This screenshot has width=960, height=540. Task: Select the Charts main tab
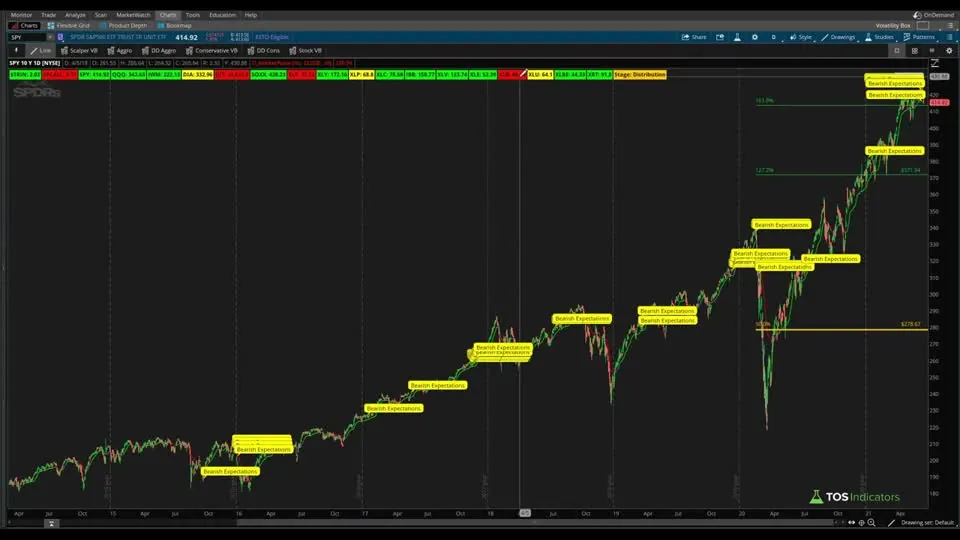(x=168, y=15)
